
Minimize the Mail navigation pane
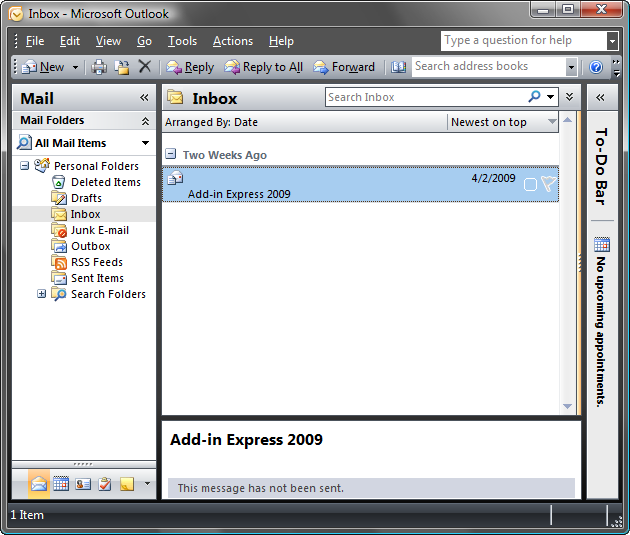coord(144,98)
